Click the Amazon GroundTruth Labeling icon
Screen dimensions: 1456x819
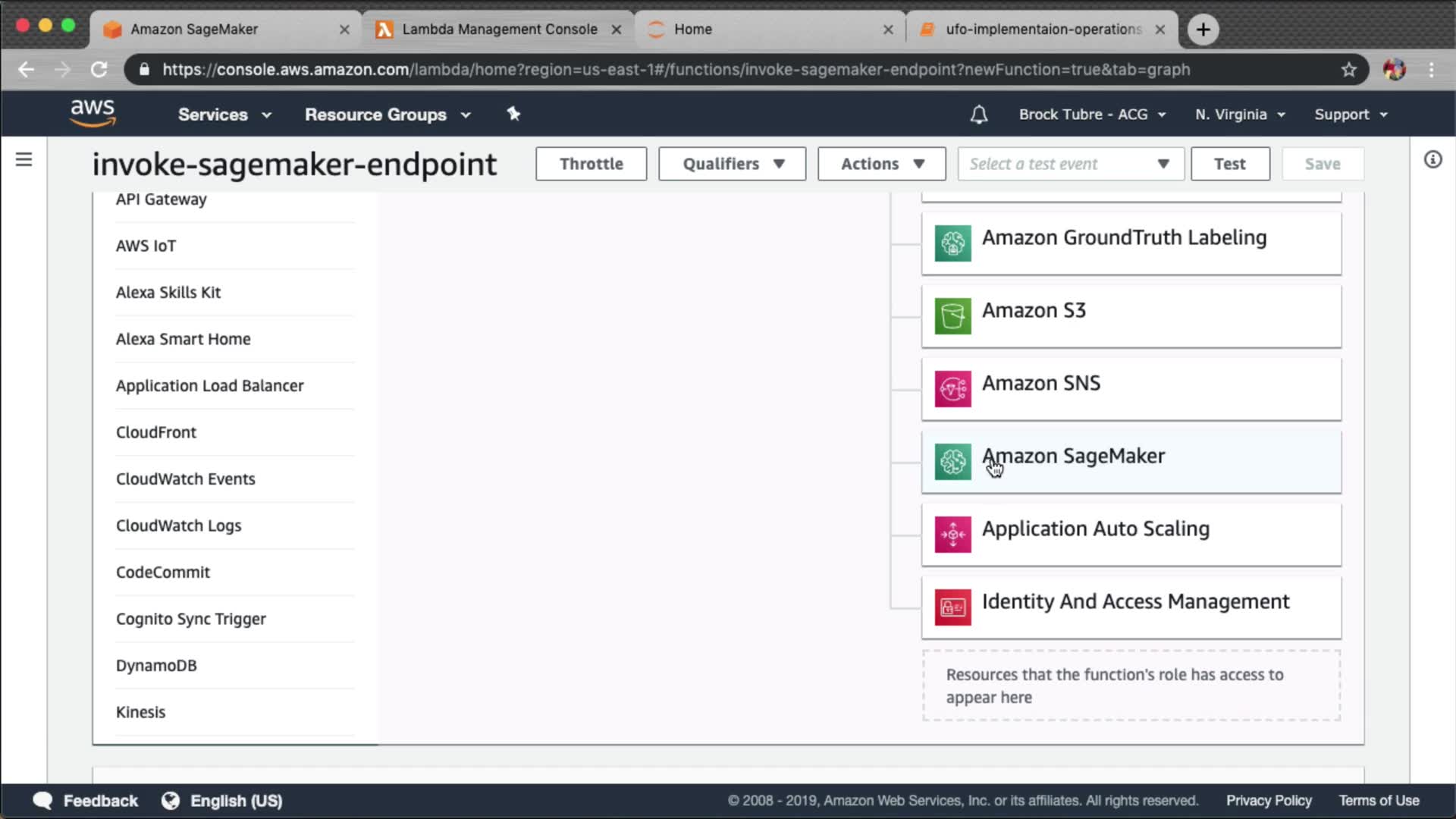tap(952, 243)
